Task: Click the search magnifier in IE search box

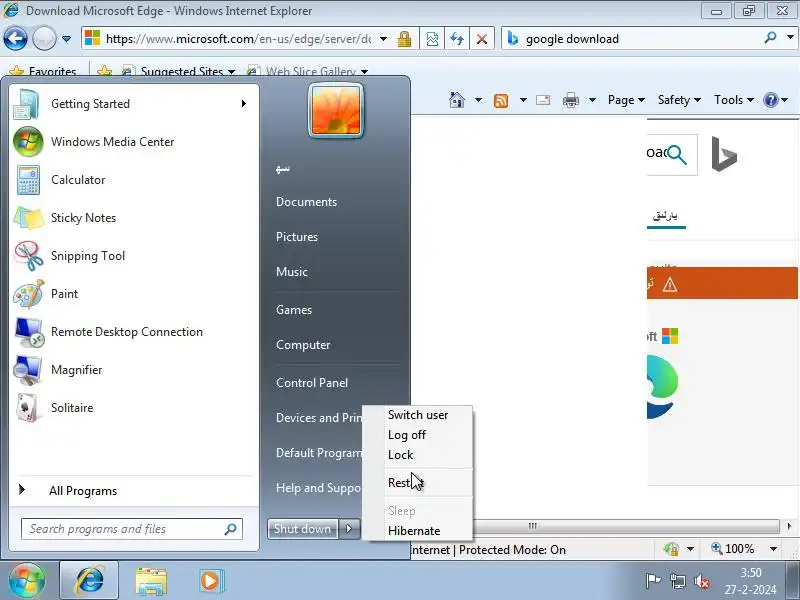Action: click(x=770, y=38)
